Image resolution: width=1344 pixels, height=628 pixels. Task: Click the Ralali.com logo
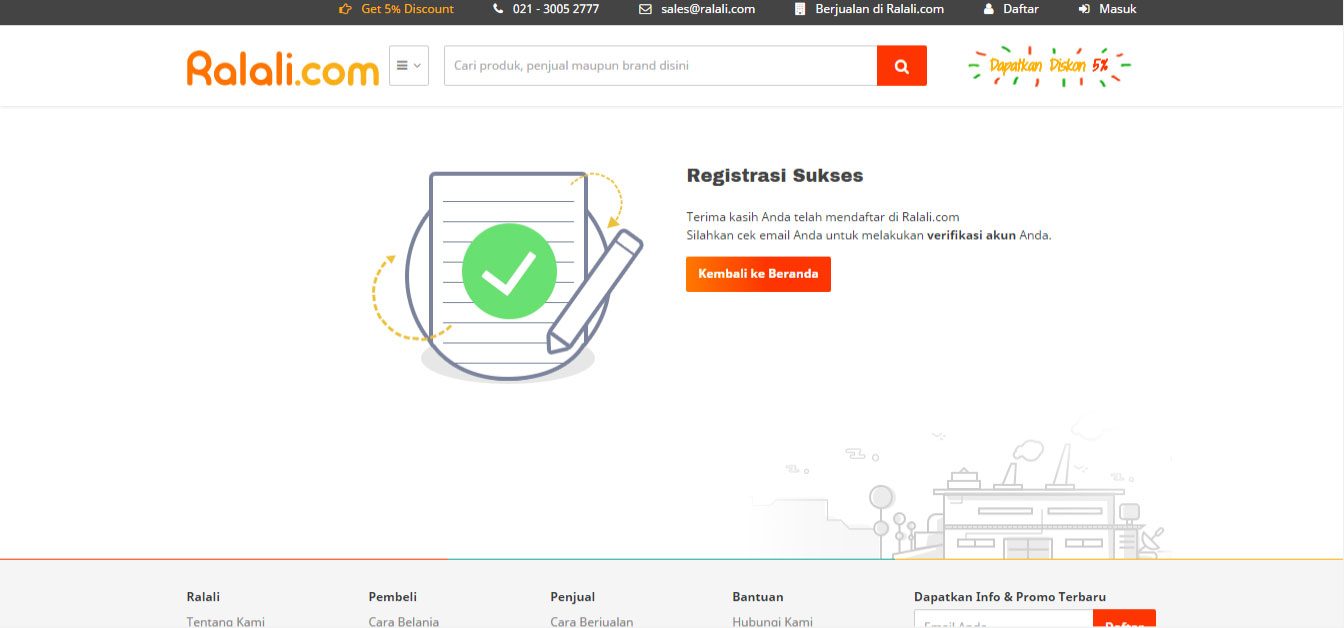[x=283, y=67]
